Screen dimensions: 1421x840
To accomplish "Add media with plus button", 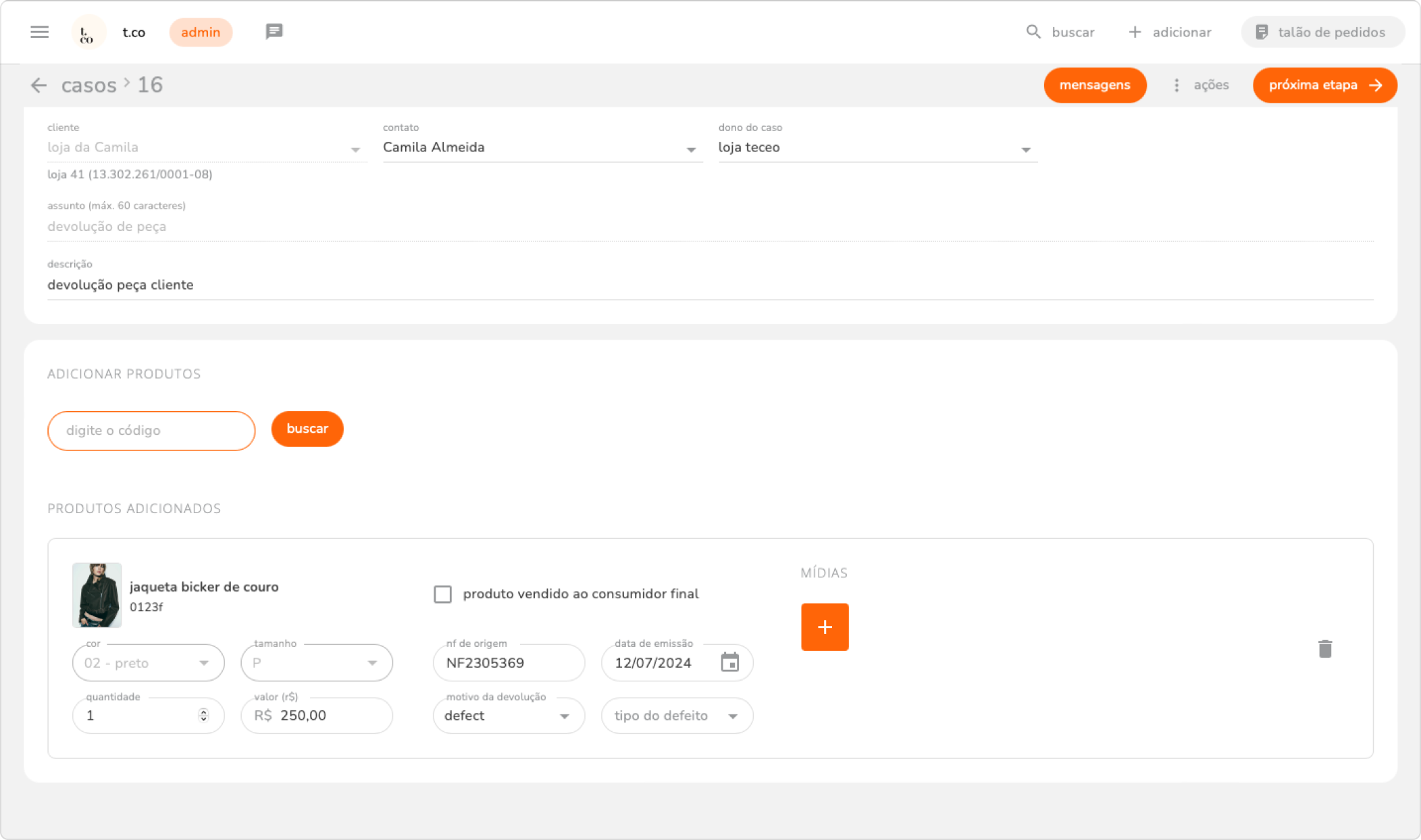I will [x=825, y=627].
